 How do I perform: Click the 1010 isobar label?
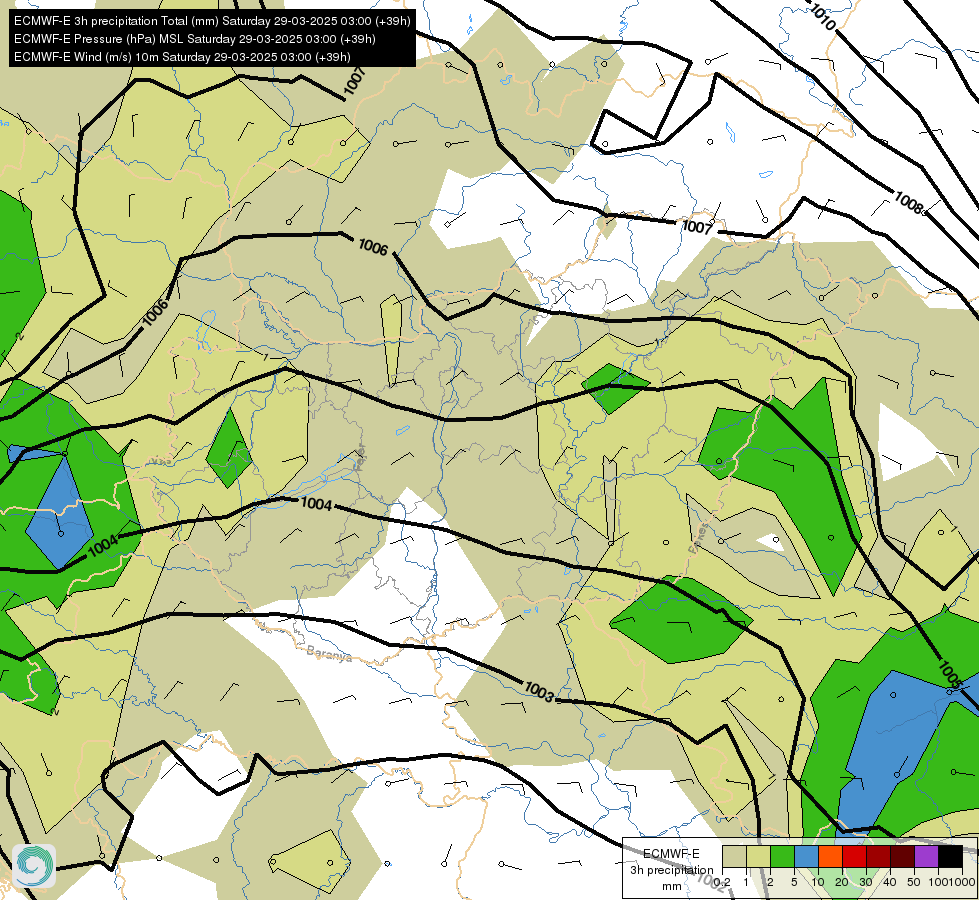click(822, 17)
